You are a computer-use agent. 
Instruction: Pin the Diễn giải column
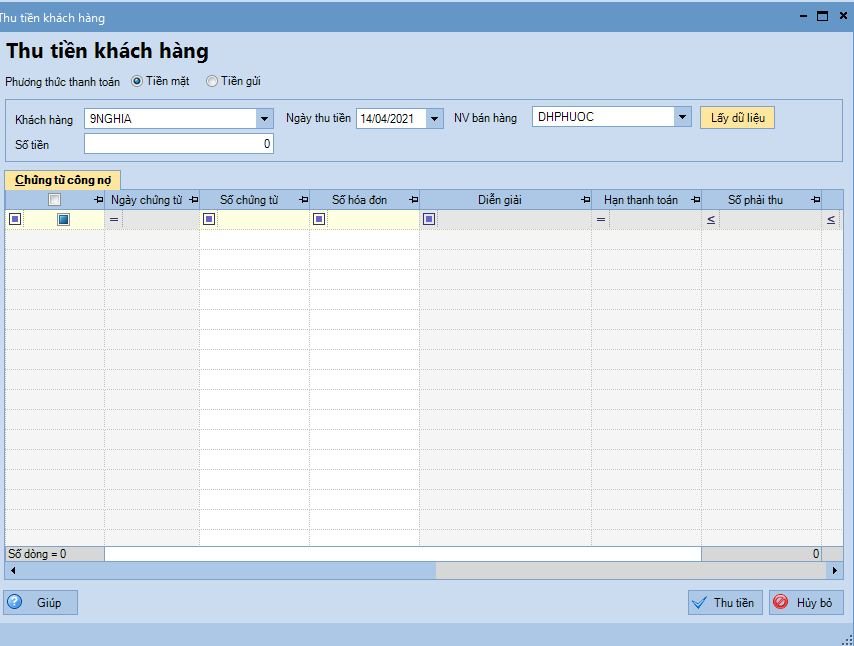(585, 200)
